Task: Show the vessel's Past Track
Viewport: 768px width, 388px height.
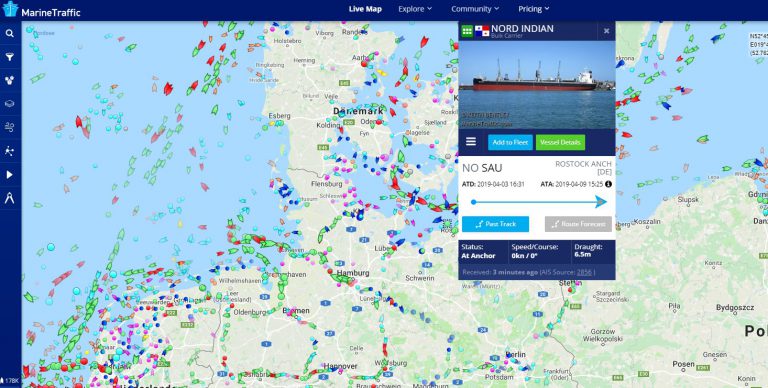Action: 495,224
